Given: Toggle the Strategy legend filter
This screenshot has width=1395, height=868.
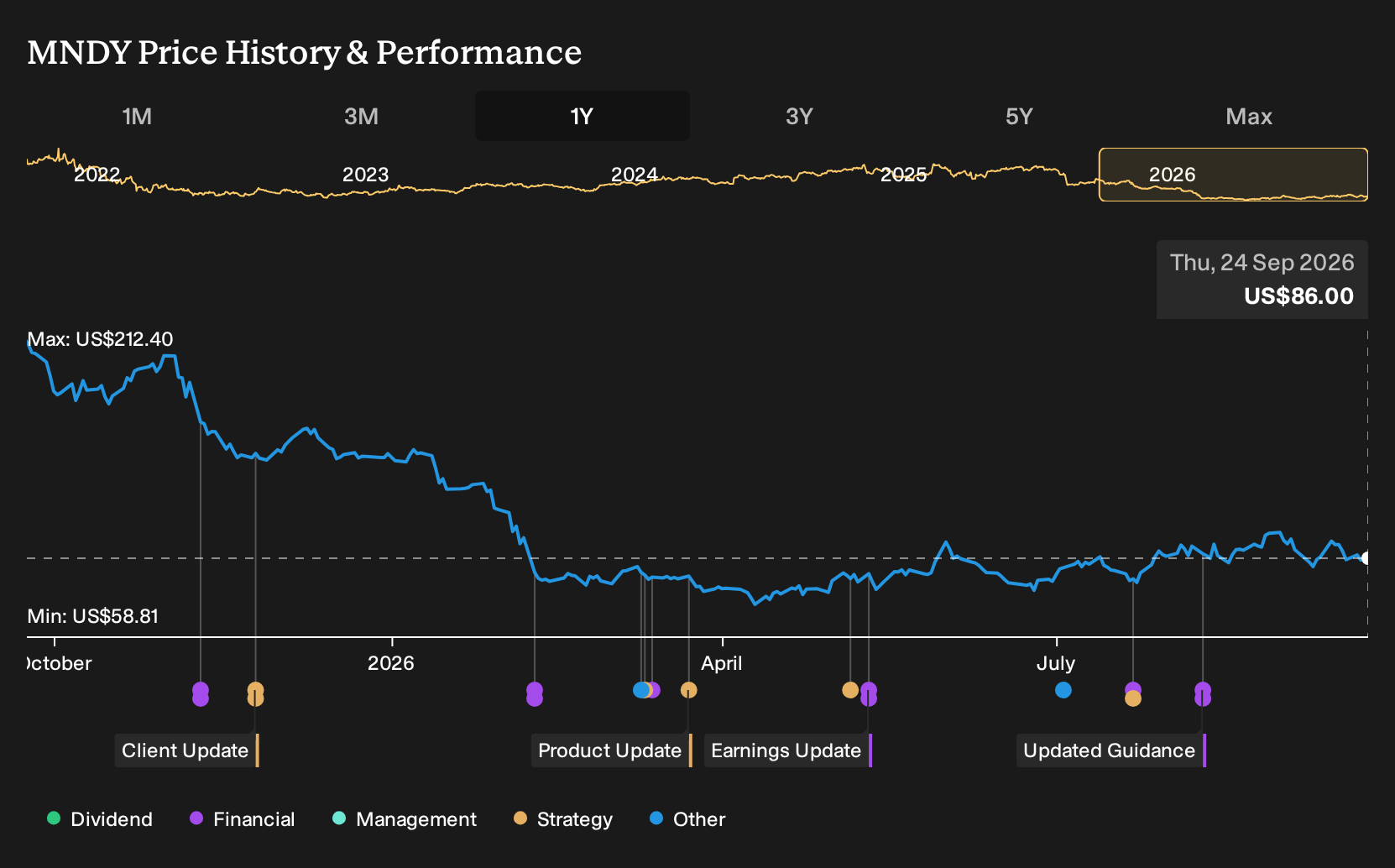Looking at the screenshot, I should (563, 819).
